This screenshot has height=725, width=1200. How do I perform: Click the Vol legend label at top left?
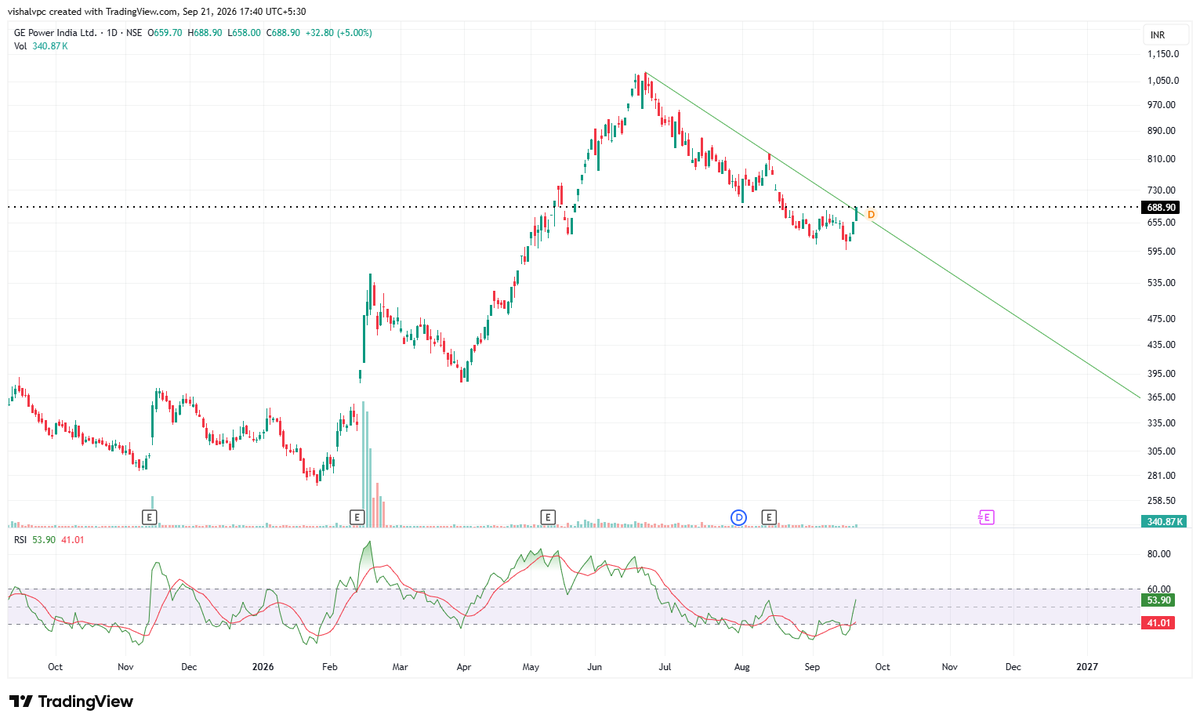(x=20, y=46)
